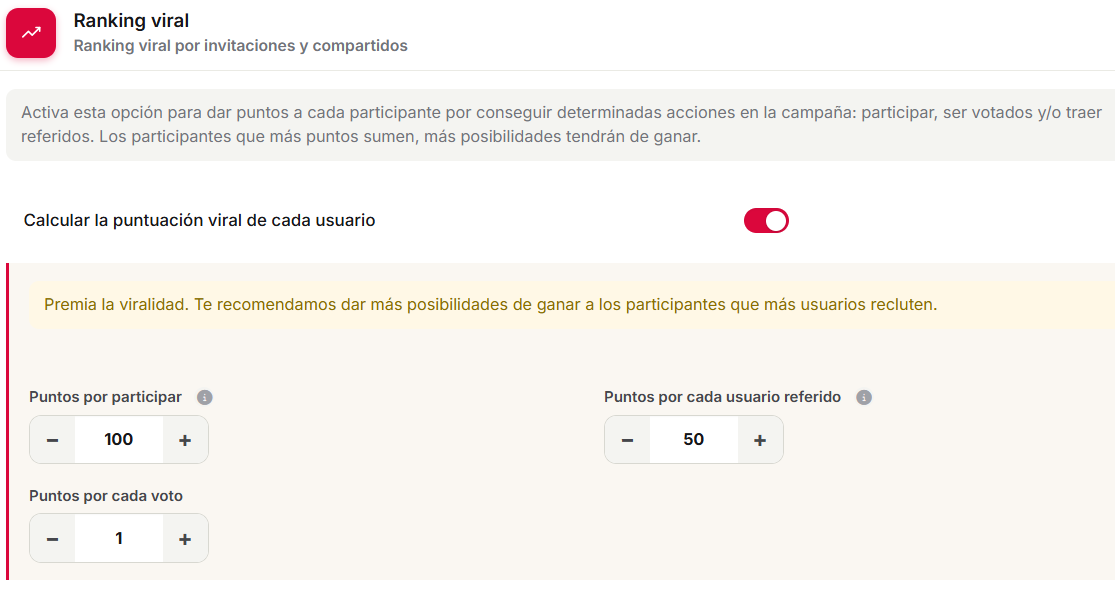Increase Puntos por cada voto with plus

(x=185, y=539)
